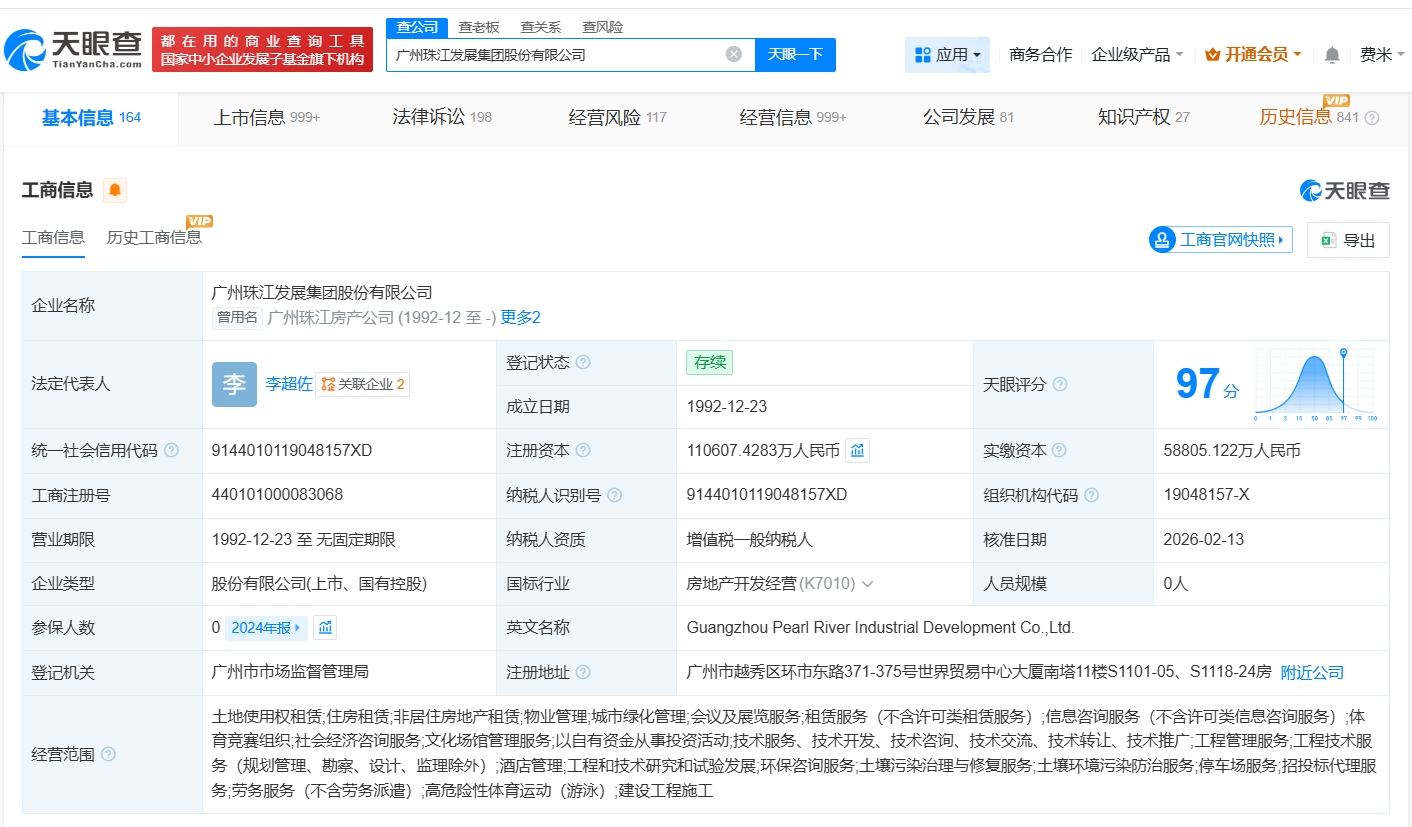The image size is (1412, 827).
Task: Click the notification bell icon in header
Action: coord(1332,55)
